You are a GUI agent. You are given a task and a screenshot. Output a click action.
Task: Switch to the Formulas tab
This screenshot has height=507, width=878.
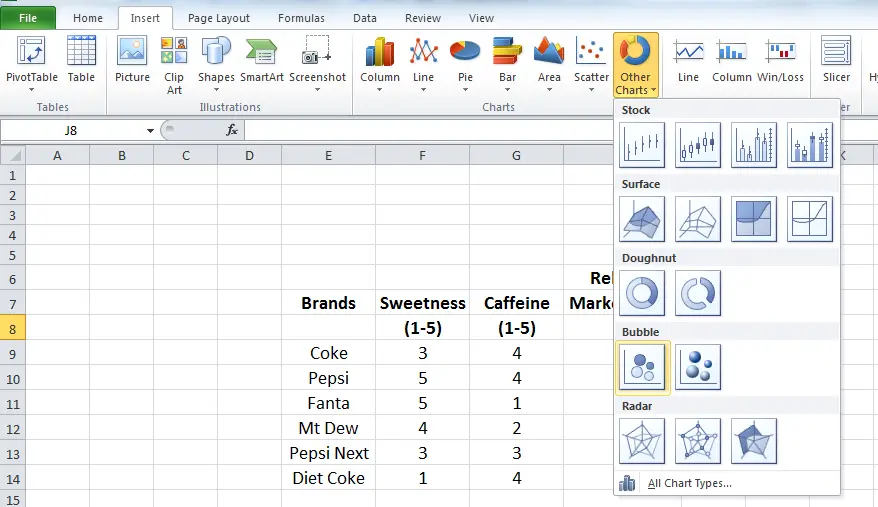tap(301, 18)
